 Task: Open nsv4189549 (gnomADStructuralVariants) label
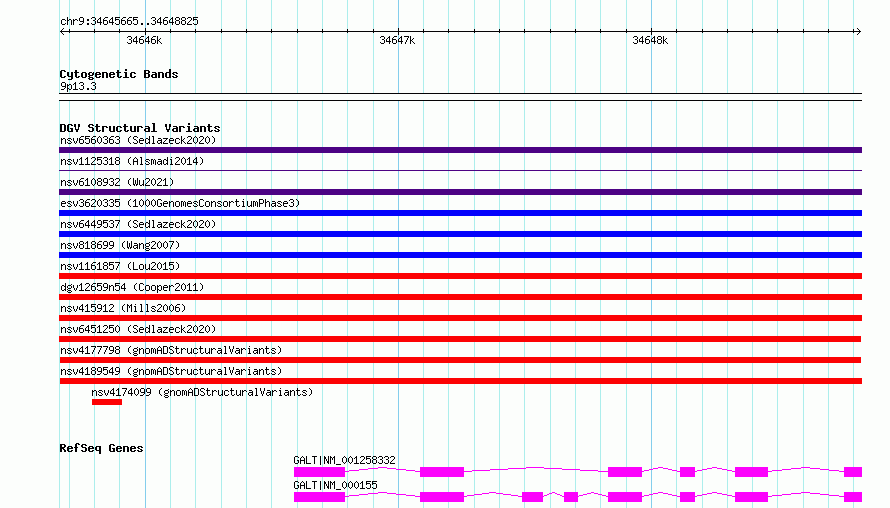click(x=171, y=371)
